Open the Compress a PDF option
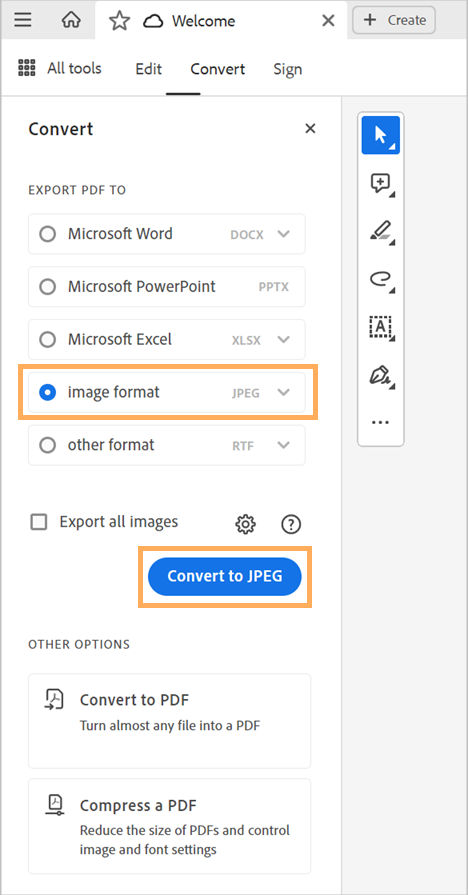This screenshot has height=895, width=468. click(x=170, y=826)
